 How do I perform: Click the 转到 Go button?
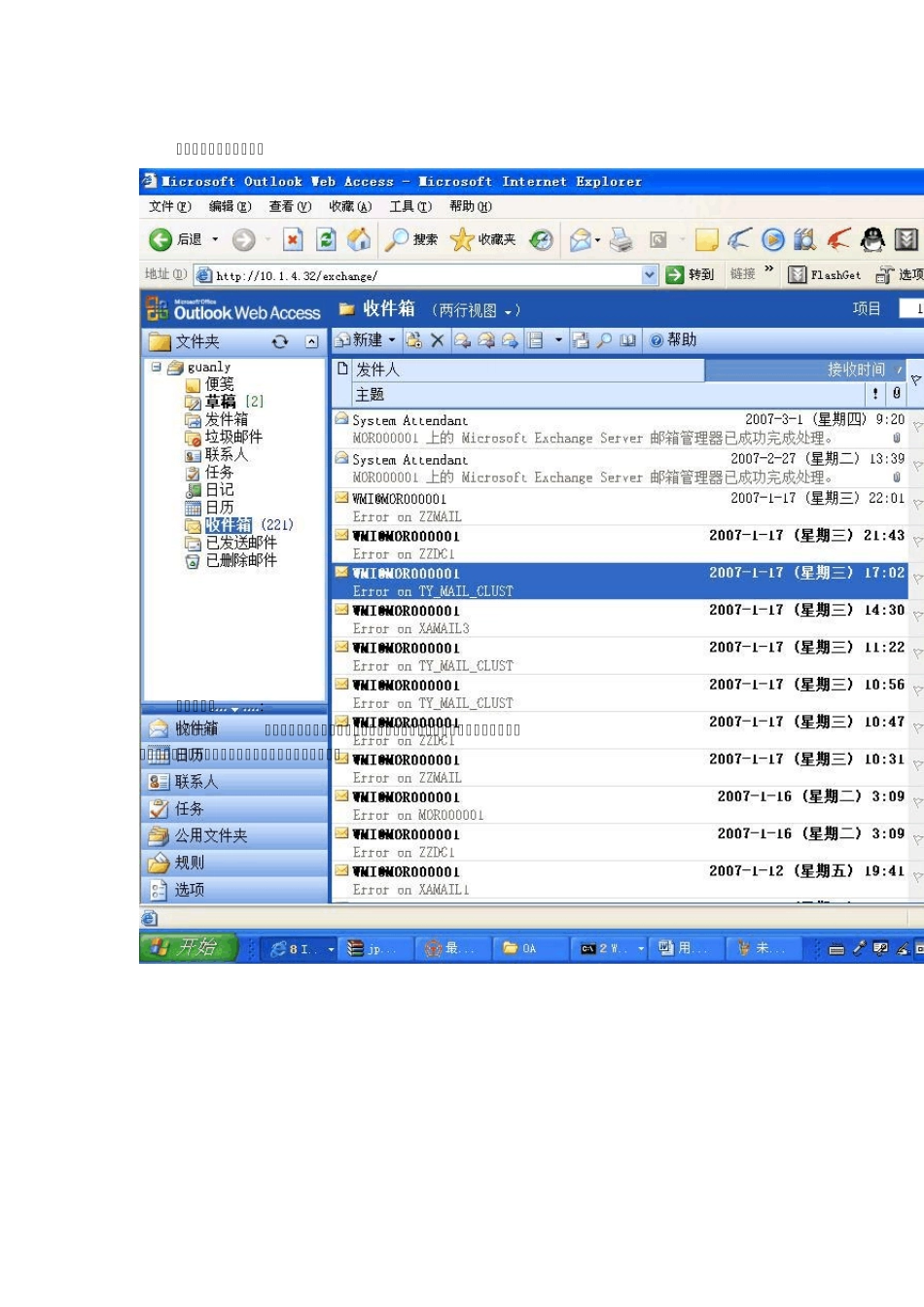coord(690,275)
